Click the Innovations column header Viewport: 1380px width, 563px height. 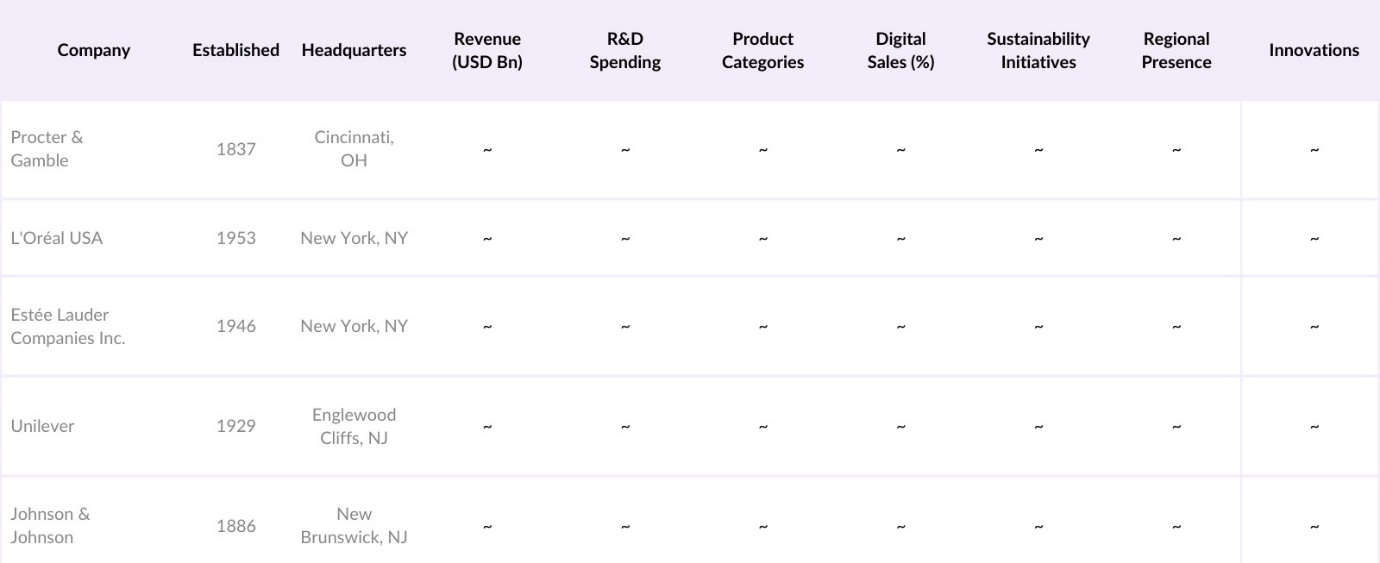[1313, 50]
